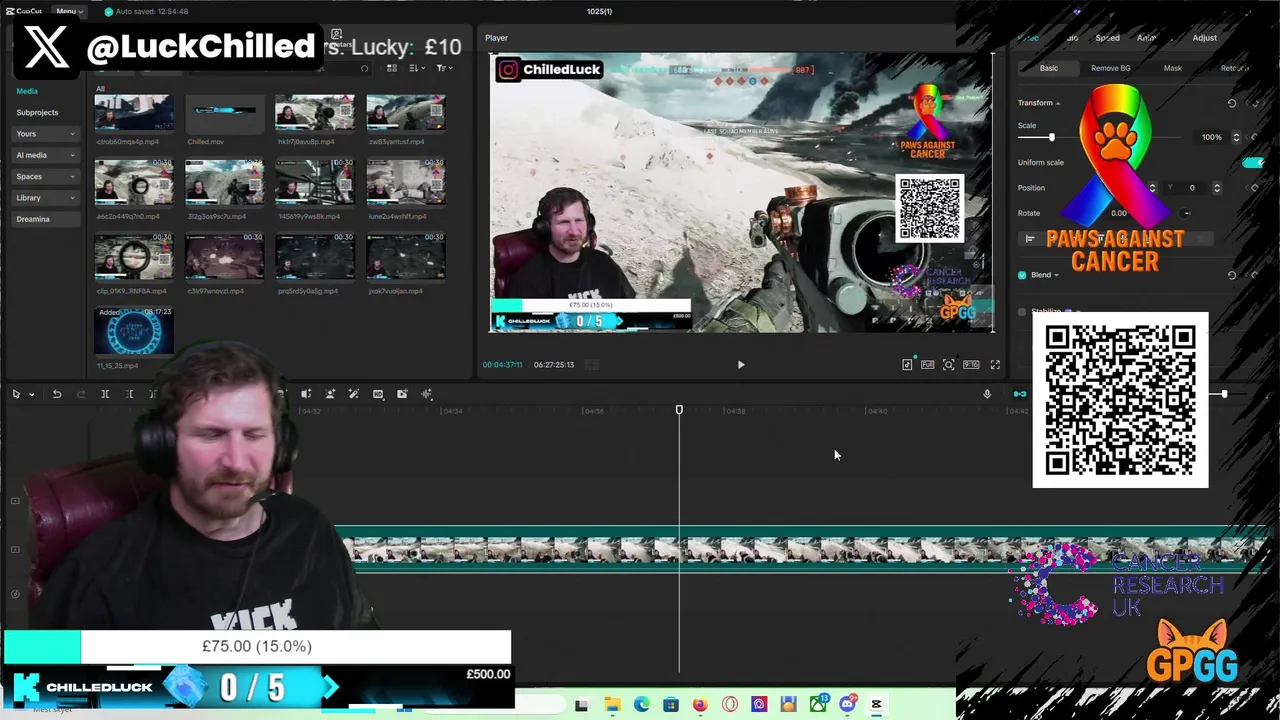This screenshot has width=1280, height=720.
Task: Expand the Spaces category
Action: tap(45, 176)
